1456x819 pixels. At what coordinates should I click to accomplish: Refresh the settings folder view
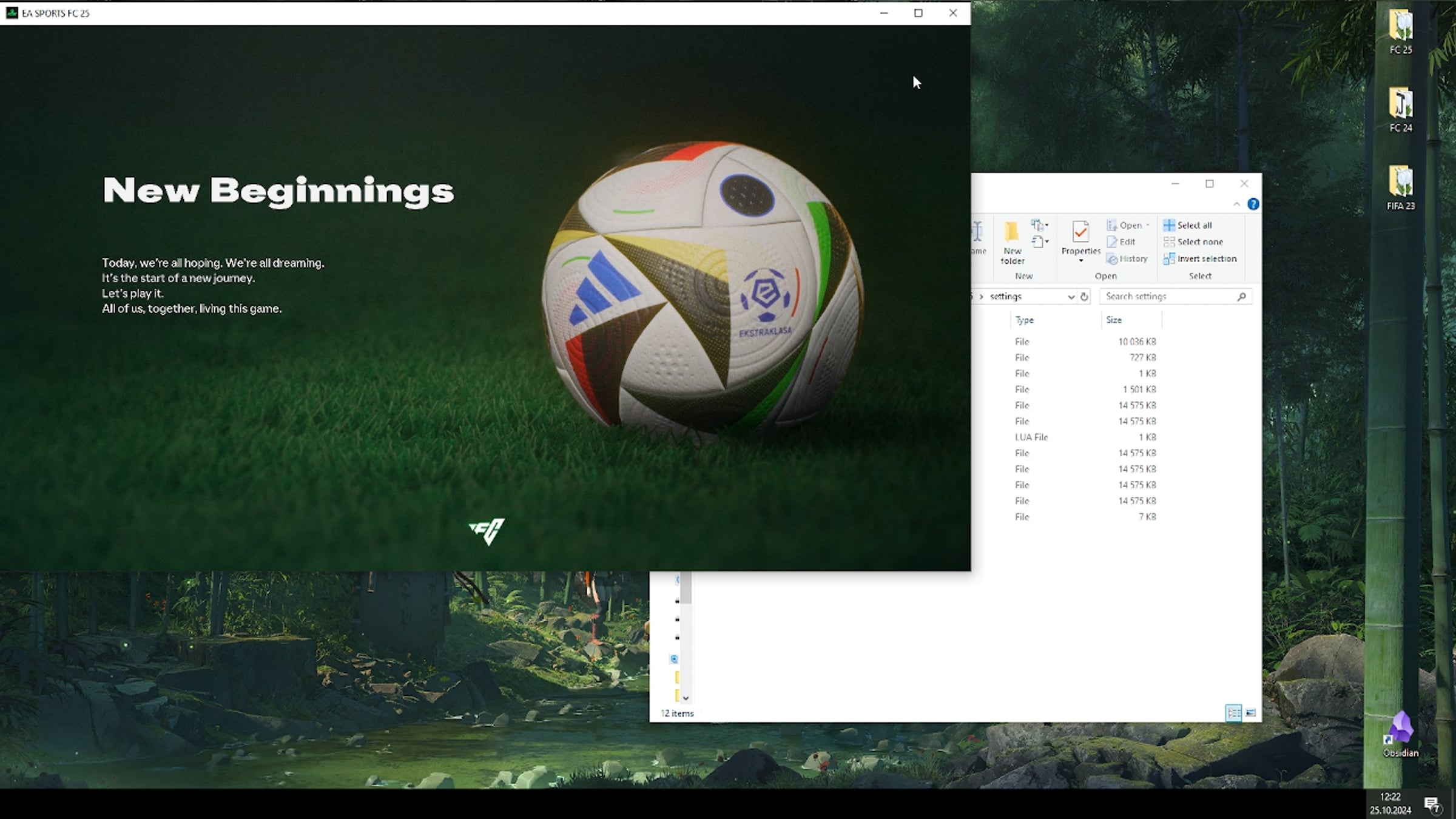[x=1085, y=297]
